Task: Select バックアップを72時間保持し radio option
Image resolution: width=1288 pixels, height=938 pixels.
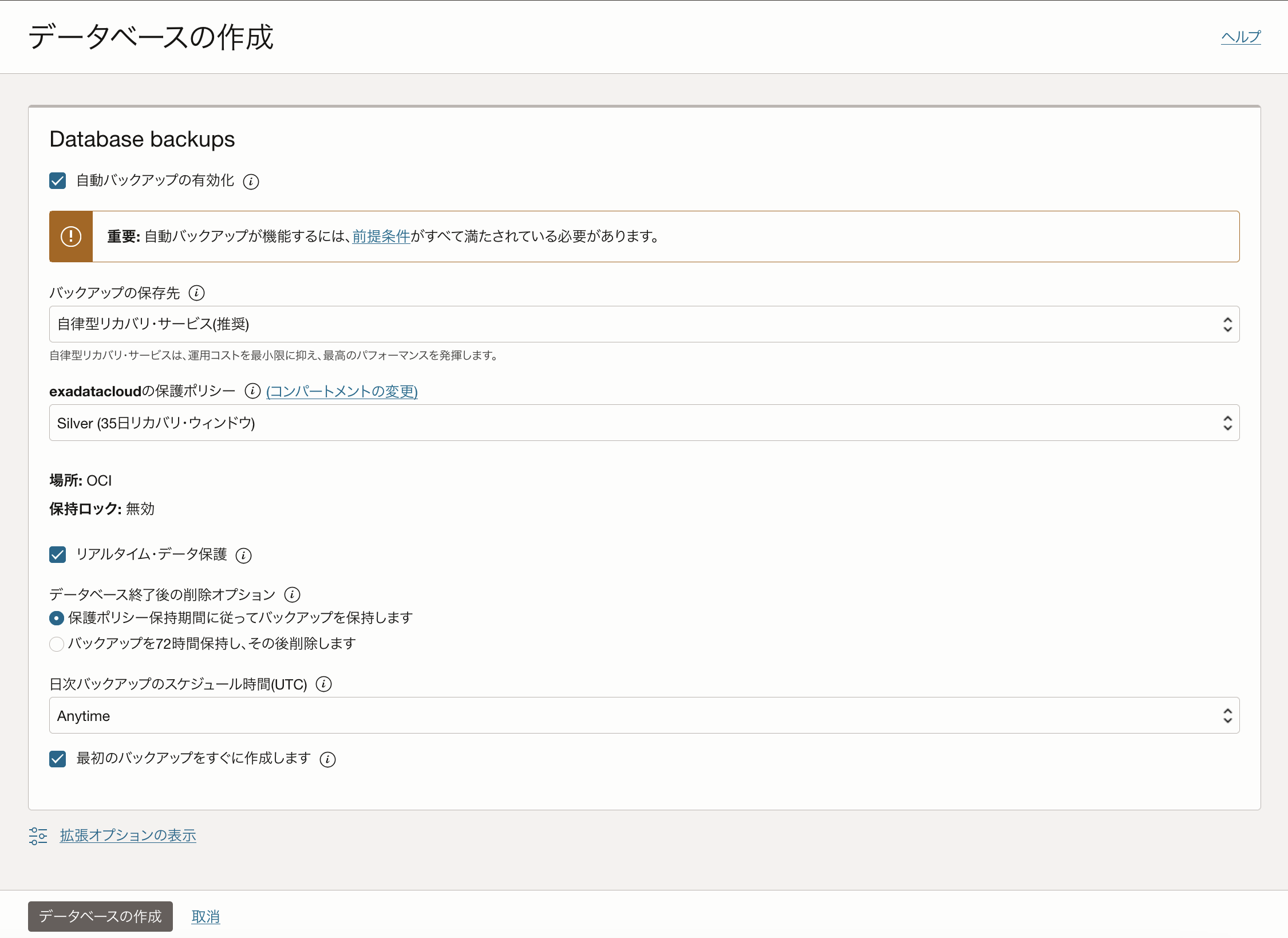Action: coord(57,644)
